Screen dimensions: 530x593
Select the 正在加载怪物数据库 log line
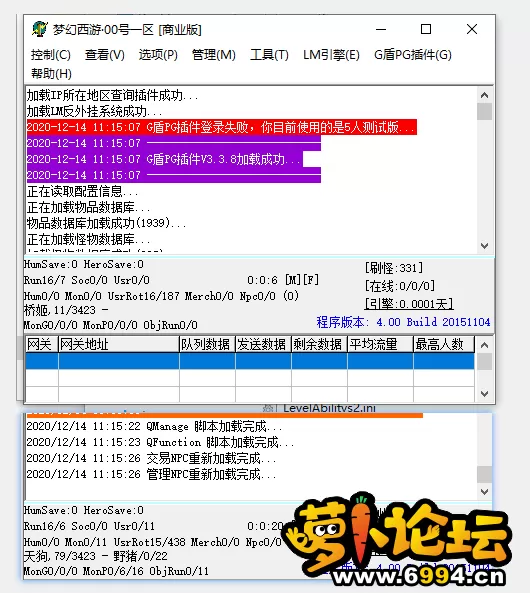point(89,239)
